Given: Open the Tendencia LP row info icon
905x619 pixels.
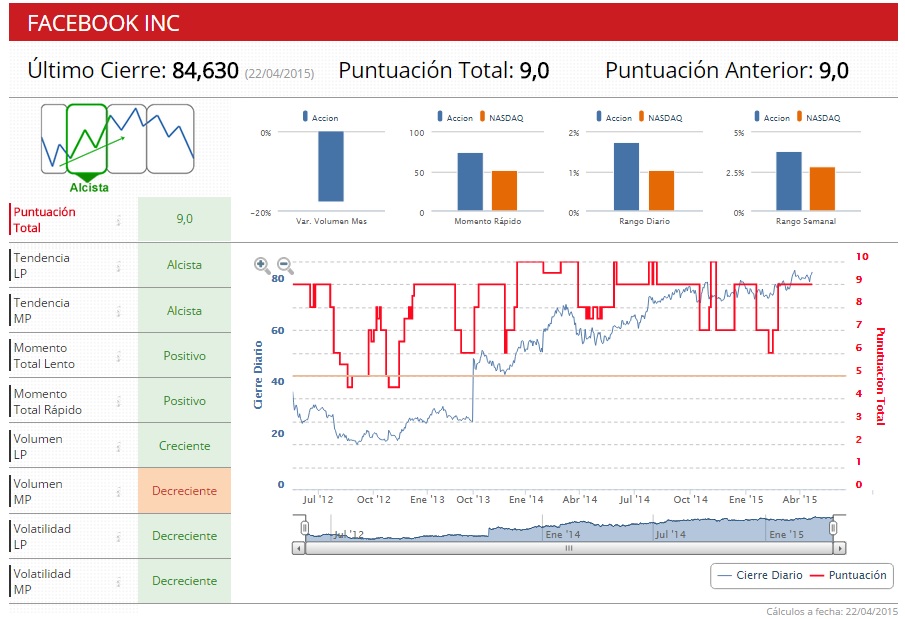Looking at the screenshot, I should (x=119, y=266).
